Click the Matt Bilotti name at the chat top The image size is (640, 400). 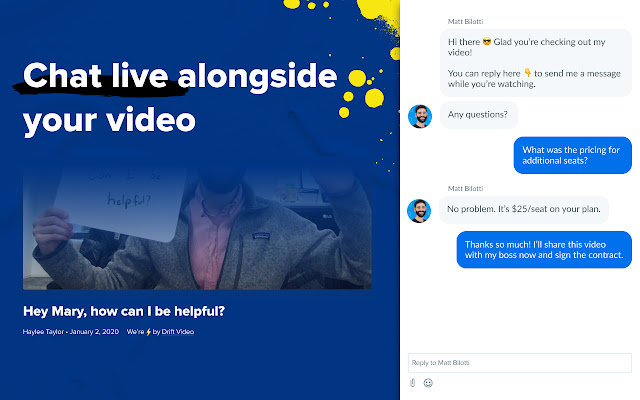coord(467,19)
